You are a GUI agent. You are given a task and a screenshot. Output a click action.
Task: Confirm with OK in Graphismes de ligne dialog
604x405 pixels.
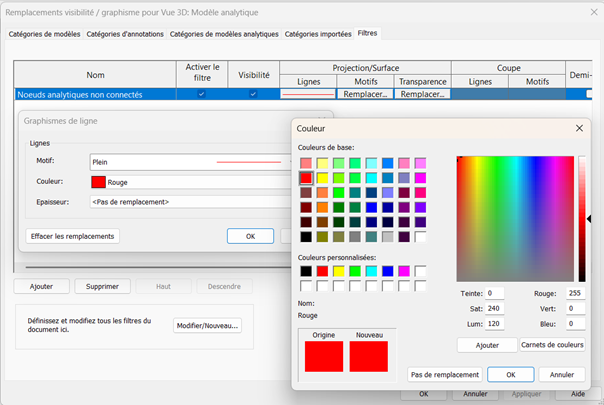point(250,236)
